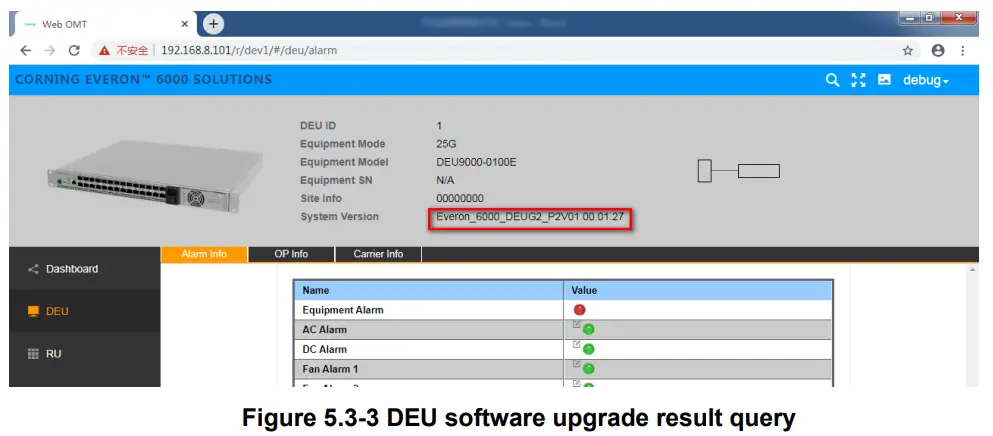
Task: Switch to the Alarm Info tab
Action: tap(204, 254)
